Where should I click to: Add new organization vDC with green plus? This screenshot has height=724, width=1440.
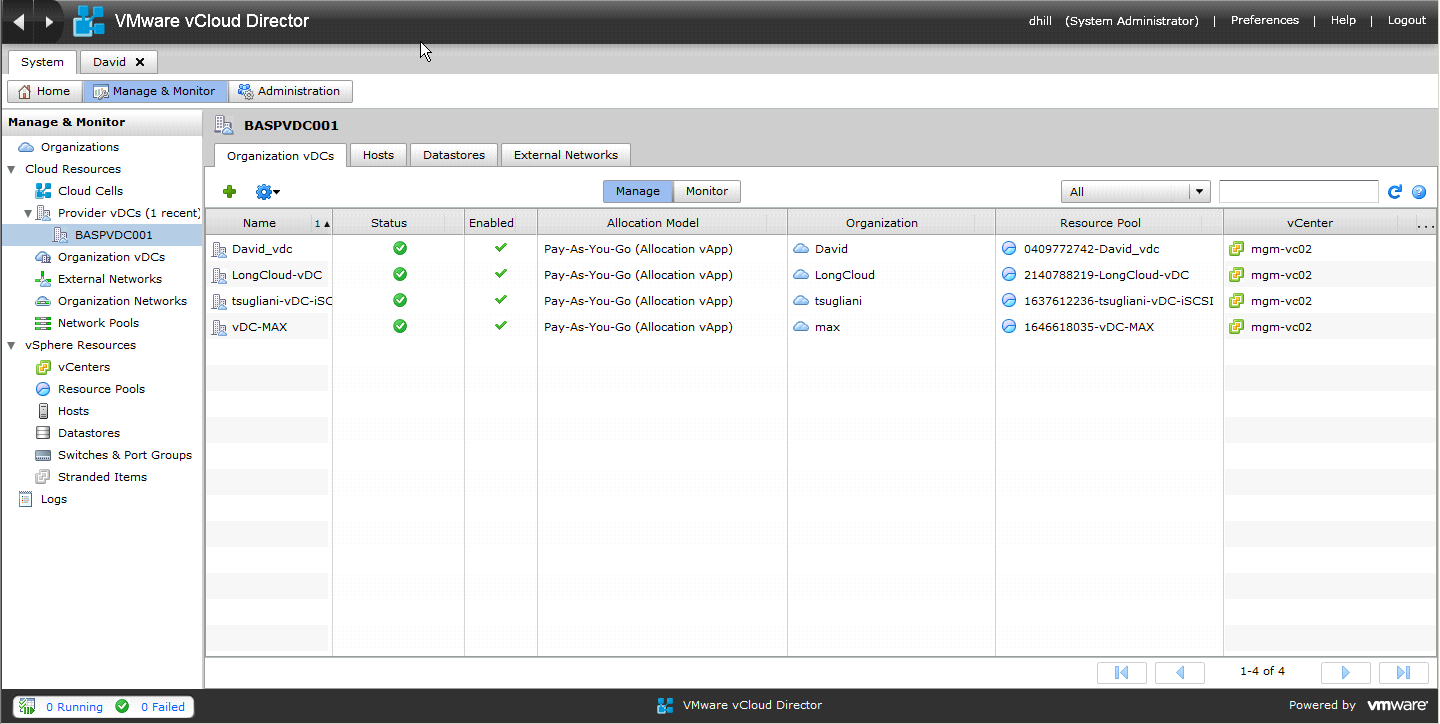[229, 192]
